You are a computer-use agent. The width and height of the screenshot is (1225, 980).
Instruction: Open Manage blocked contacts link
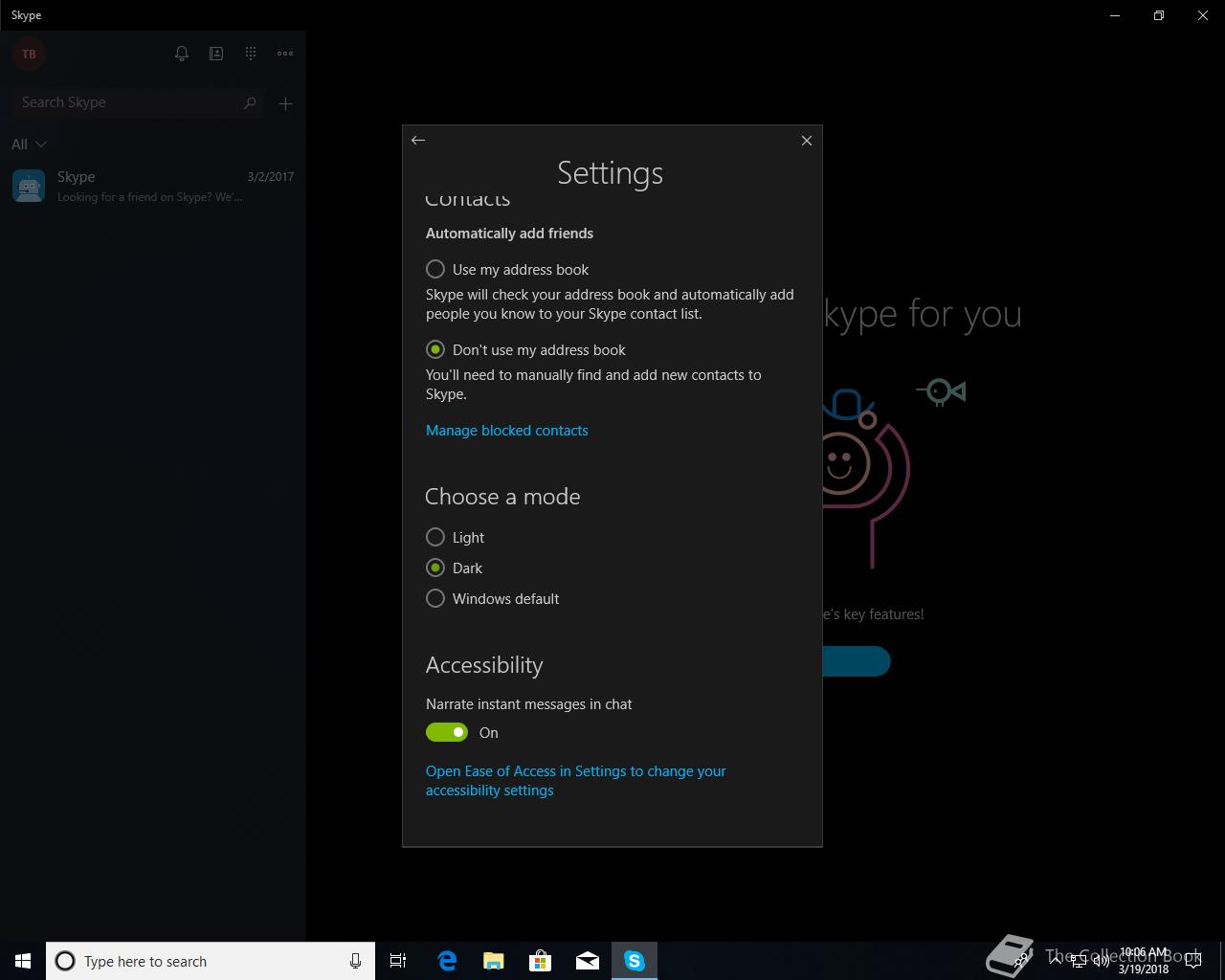(507, 431)
